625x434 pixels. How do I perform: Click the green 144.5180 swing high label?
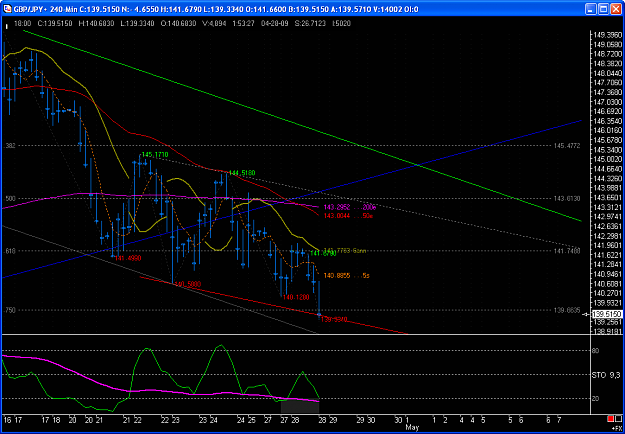pyautogui.click(x=242, y=173)
